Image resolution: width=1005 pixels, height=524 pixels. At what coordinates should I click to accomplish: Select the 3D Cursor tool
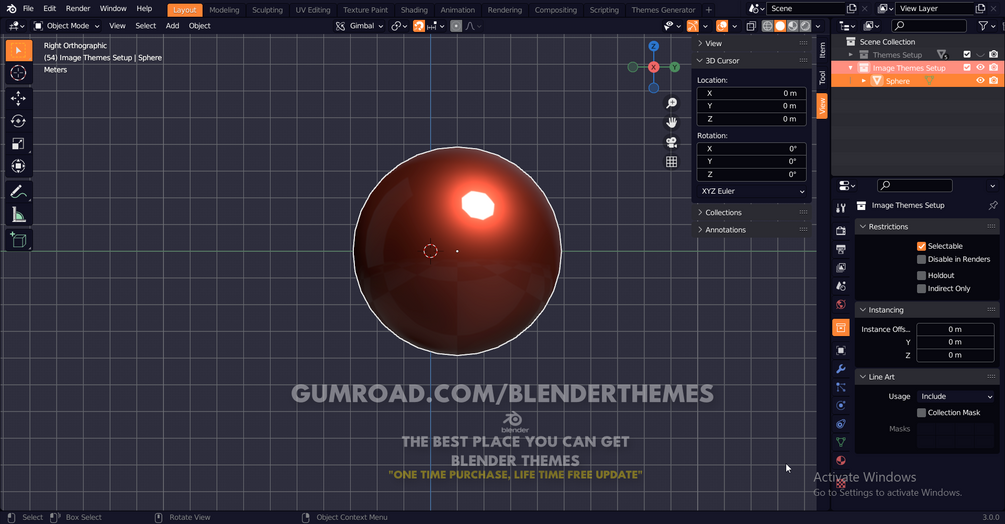pos(19,73)
